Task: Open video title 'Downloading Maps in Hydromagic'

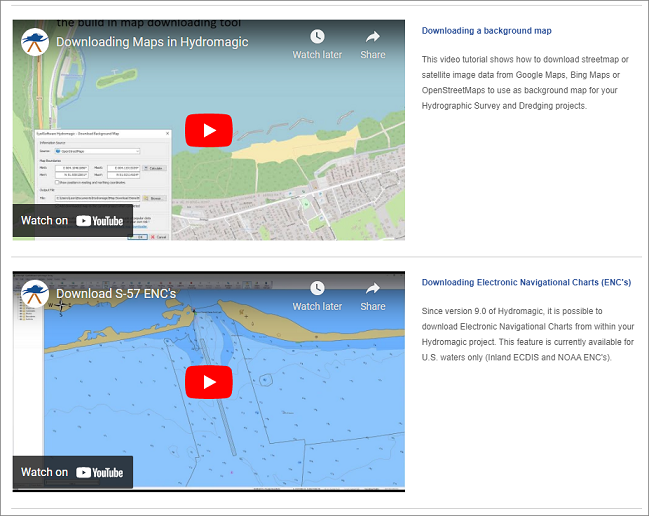Action: pyautogui.click(x=152, y=42)
